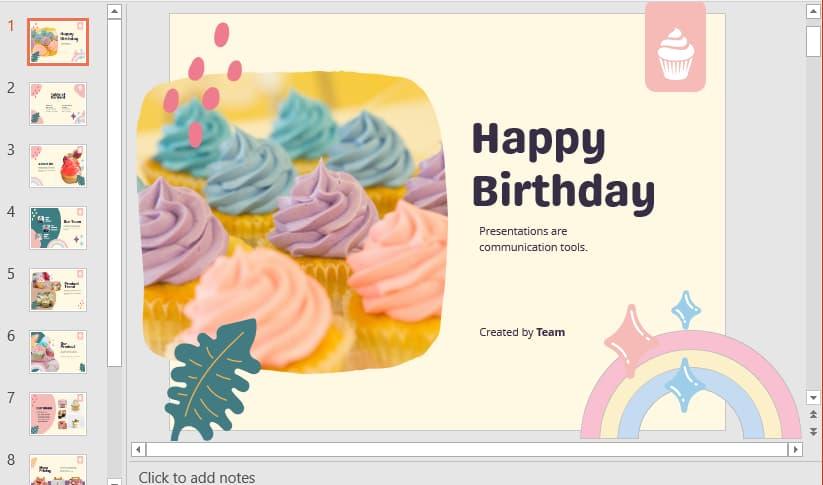The width and height of the screenshot is (823, 485).
Task: Click the horizontal scrollbar left arrow
Action: coord(138,449)
